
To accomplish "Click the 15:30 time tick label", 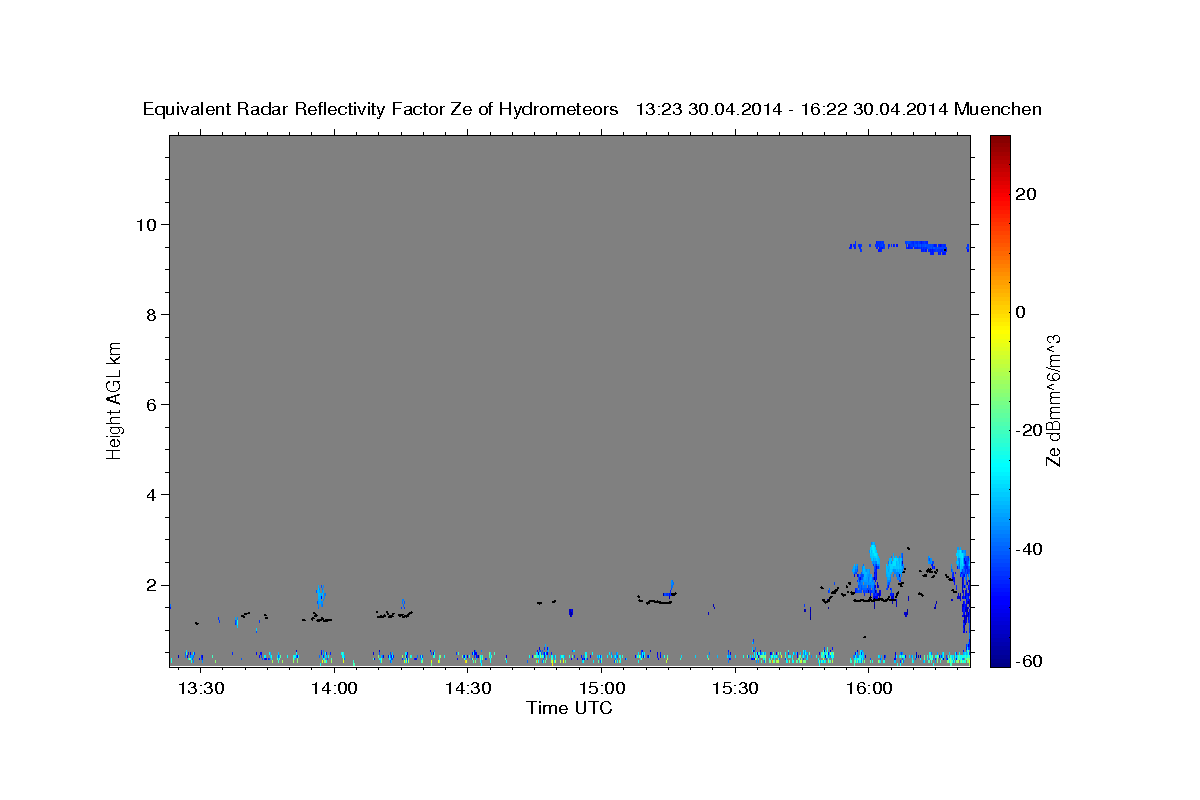I will [736, 689].
